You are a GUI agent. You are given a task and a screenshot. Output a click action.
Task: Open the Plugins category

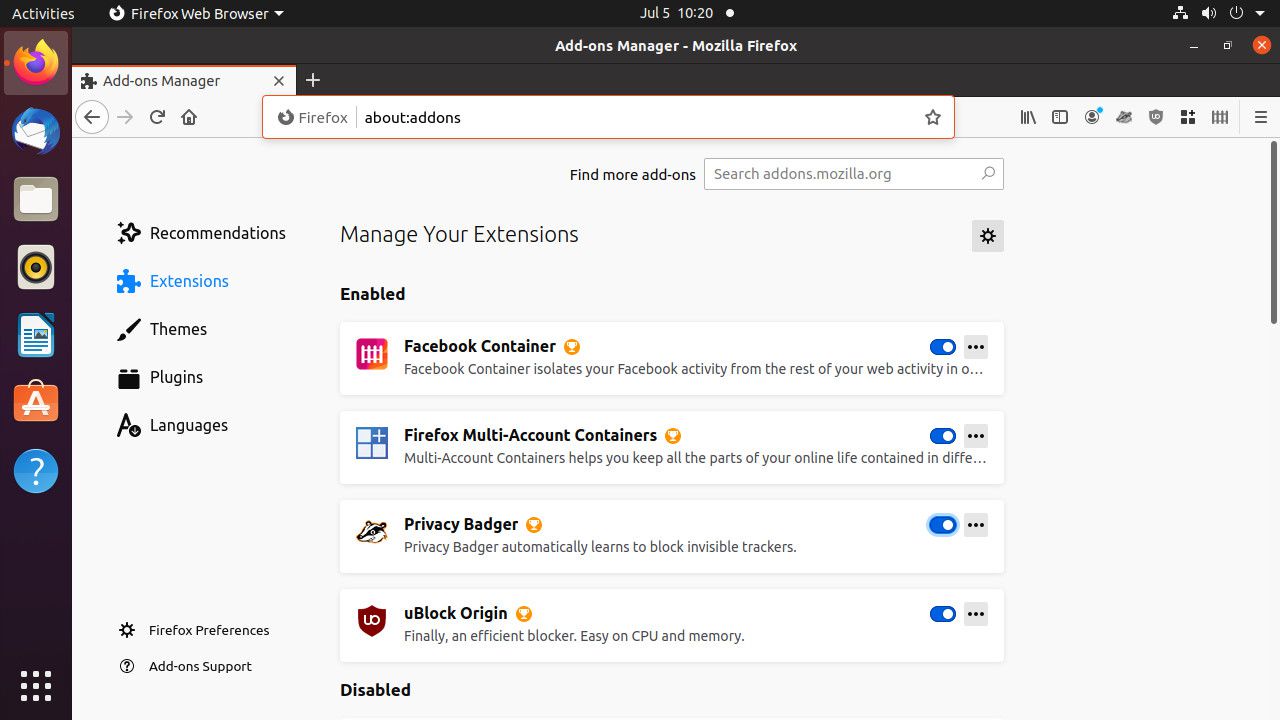tap(160, 377)
